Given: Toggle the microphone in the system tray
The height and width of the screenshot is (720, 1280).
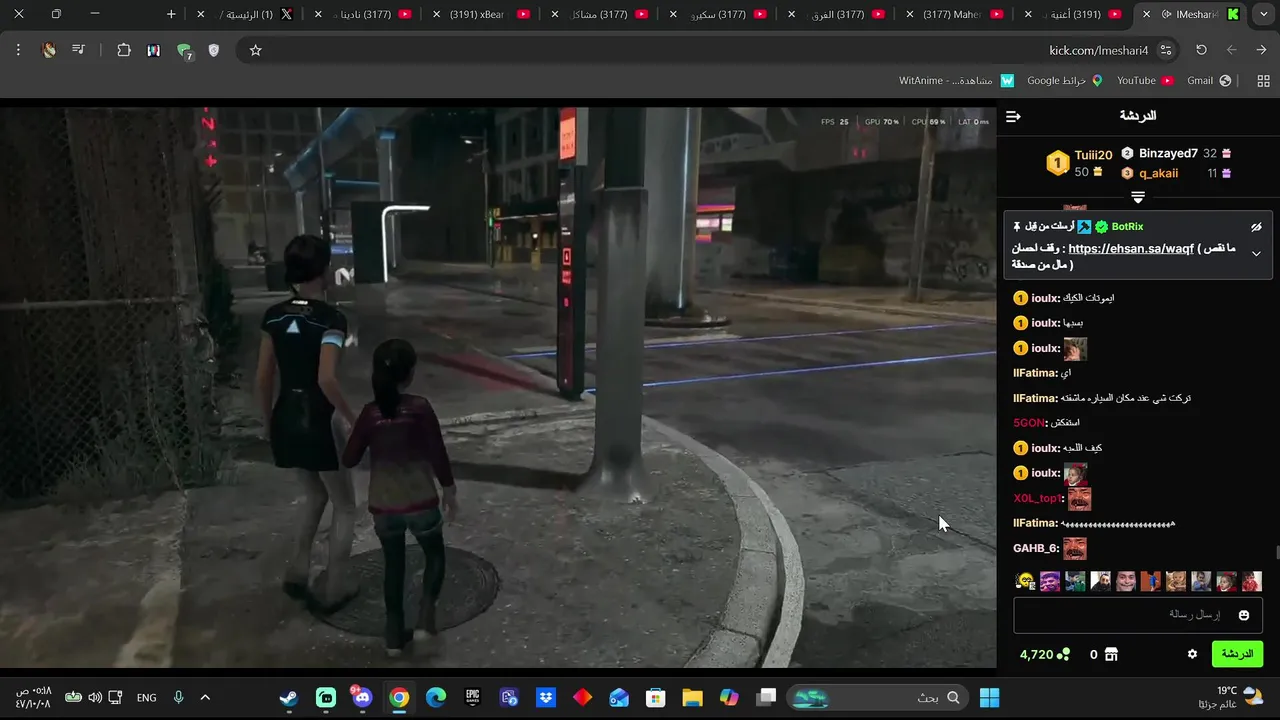Looking at the screenshot, I should pyautogui.click(x=179, y=697).
